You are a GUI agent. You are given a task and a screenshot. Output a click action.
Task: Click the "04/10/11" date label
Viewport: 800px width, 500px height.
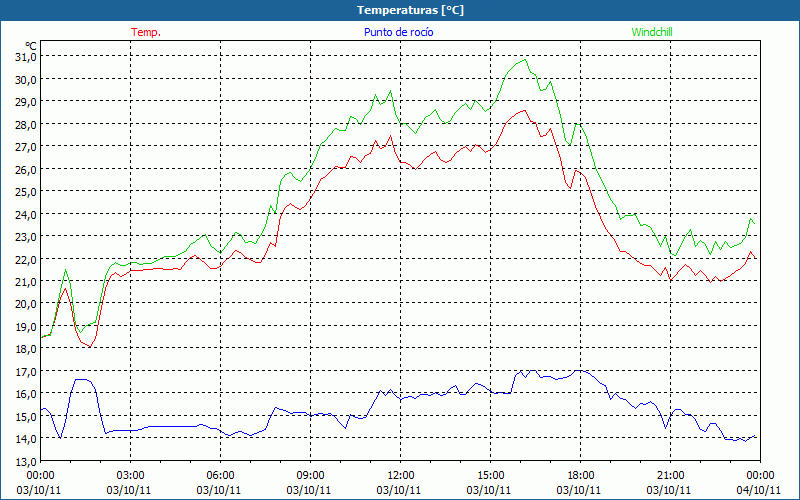pos(759,490)
